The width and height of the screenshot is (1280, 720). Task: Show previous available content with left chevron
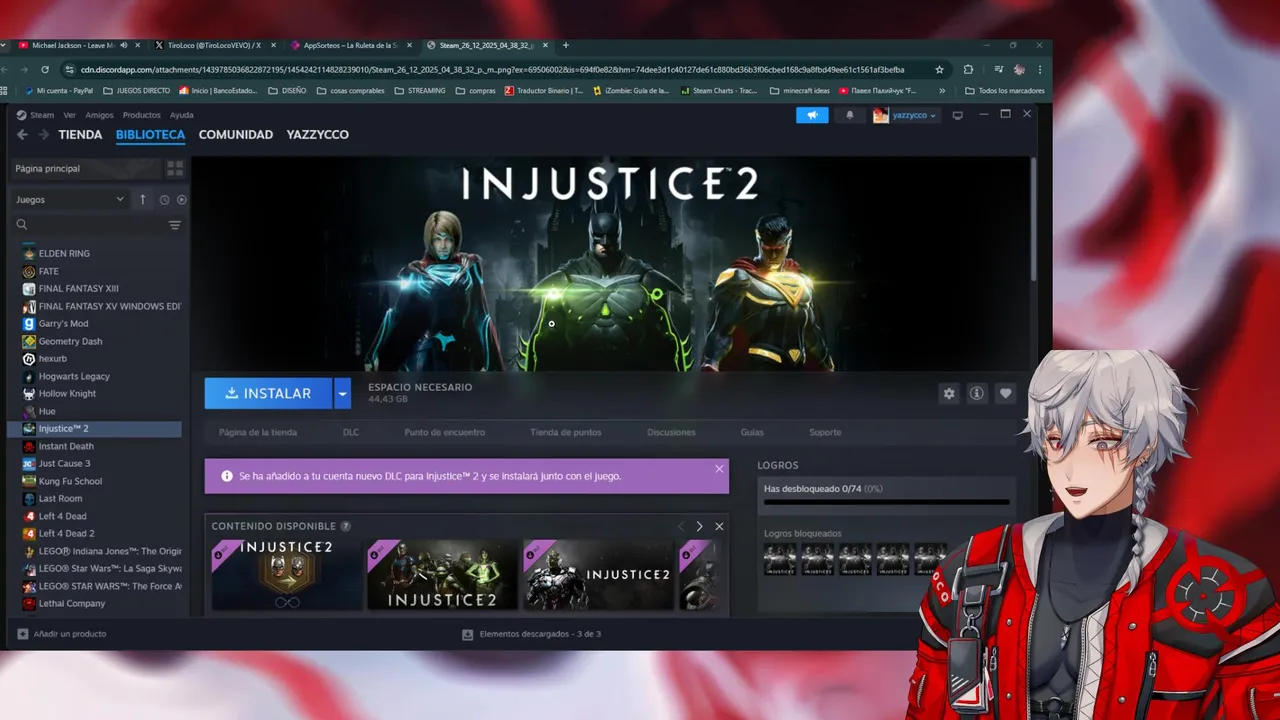tap(681, 526)
